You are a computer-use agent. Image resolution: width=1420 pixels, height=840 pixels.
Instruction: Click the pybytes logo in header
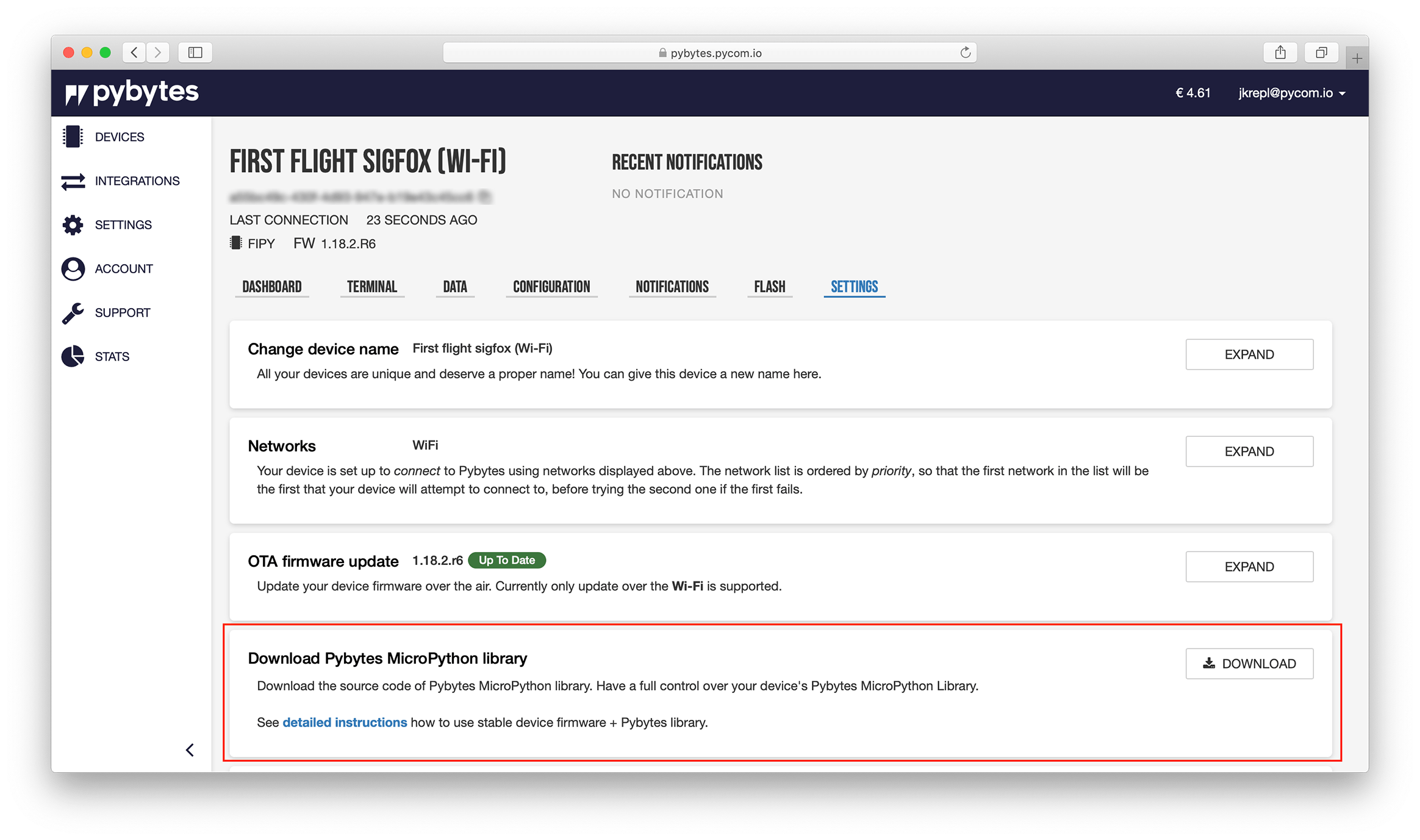(132, 93)
